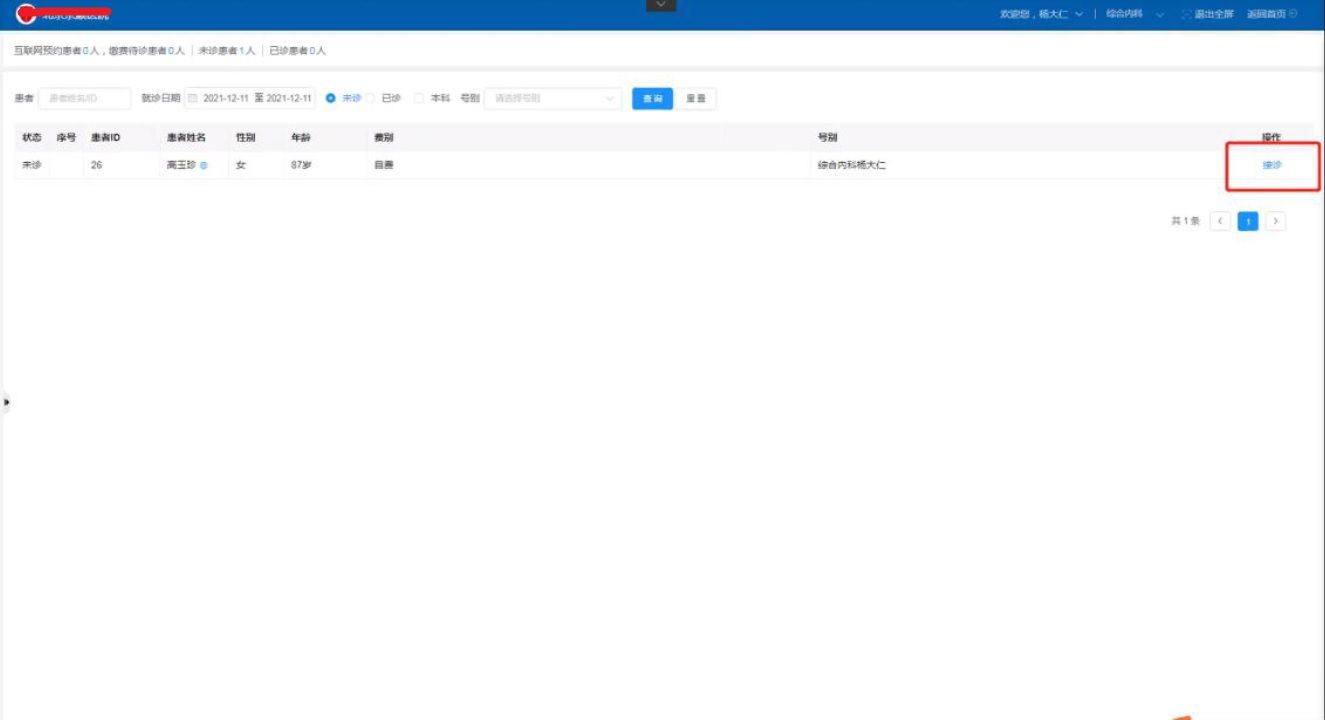Viewport: 1325px width, 720px height.
Task: Select the 已诊 radio button
Action: (x=371, y=98)
